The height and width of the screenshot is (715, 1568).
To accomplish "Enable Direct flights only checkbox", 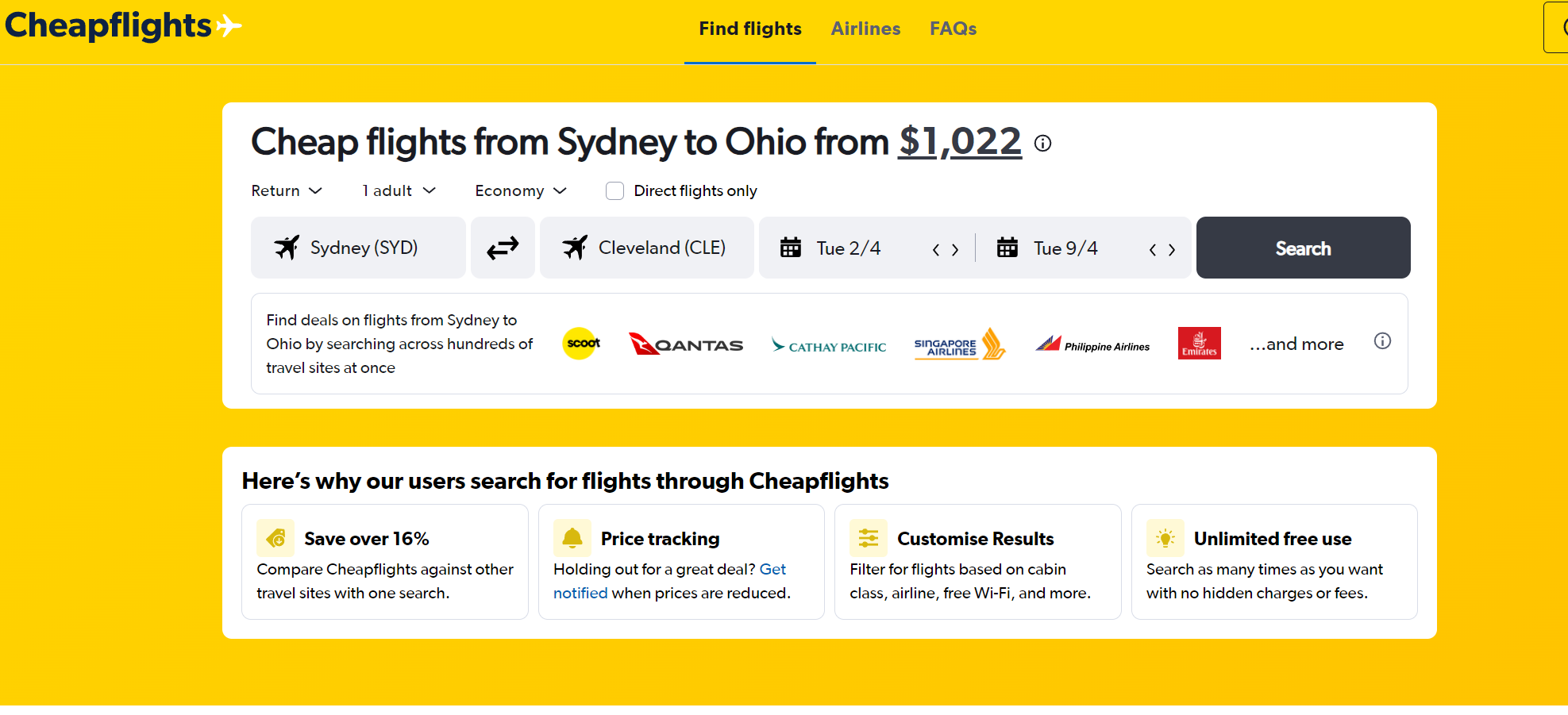I will click(x=614, y=191).
